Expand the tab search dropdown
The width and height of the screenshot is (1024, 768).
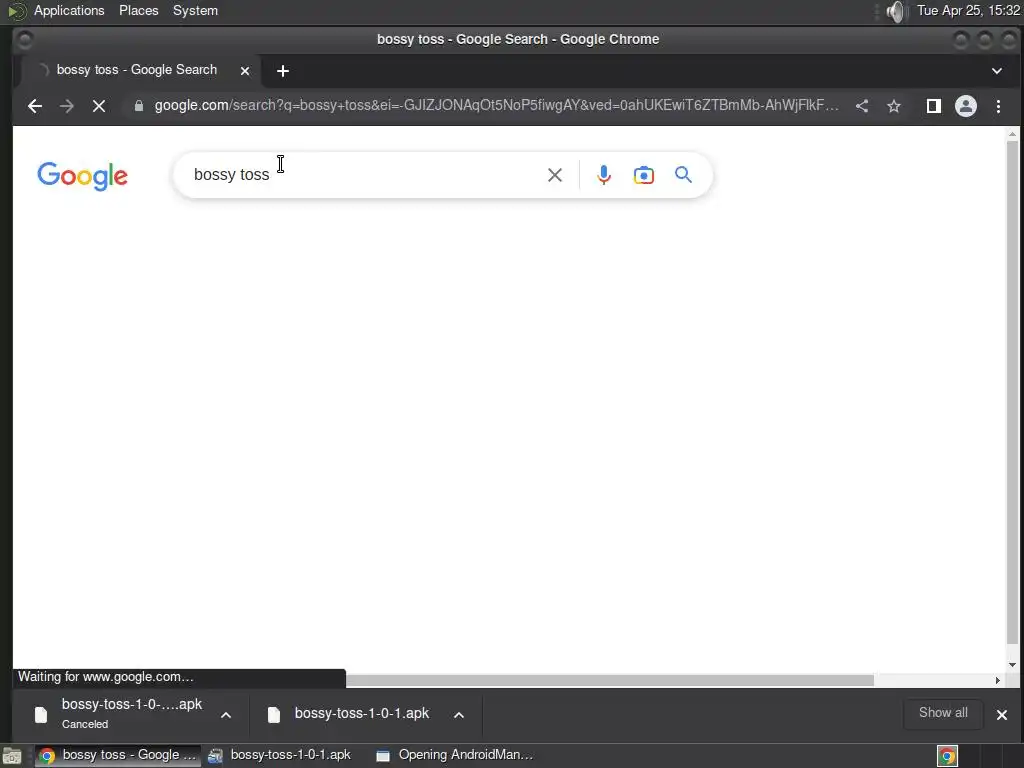tap(997, 71)
